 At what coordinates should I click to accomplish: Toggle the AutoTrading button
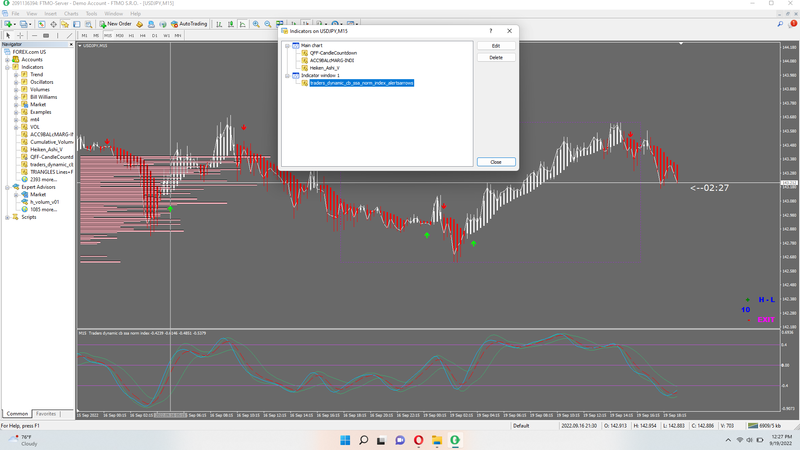click(189, 23)
